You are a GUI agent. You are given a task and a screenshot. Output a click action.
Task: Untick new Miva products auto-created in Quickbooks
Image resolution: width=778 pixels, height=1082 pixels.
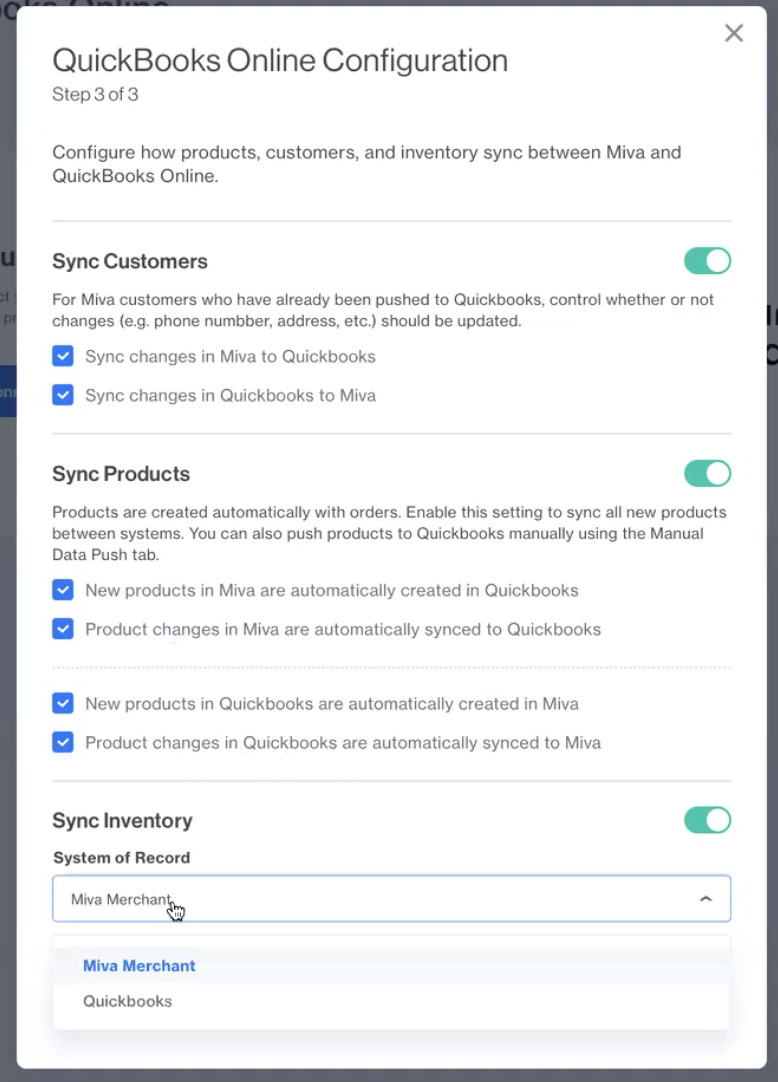[63, 590]
